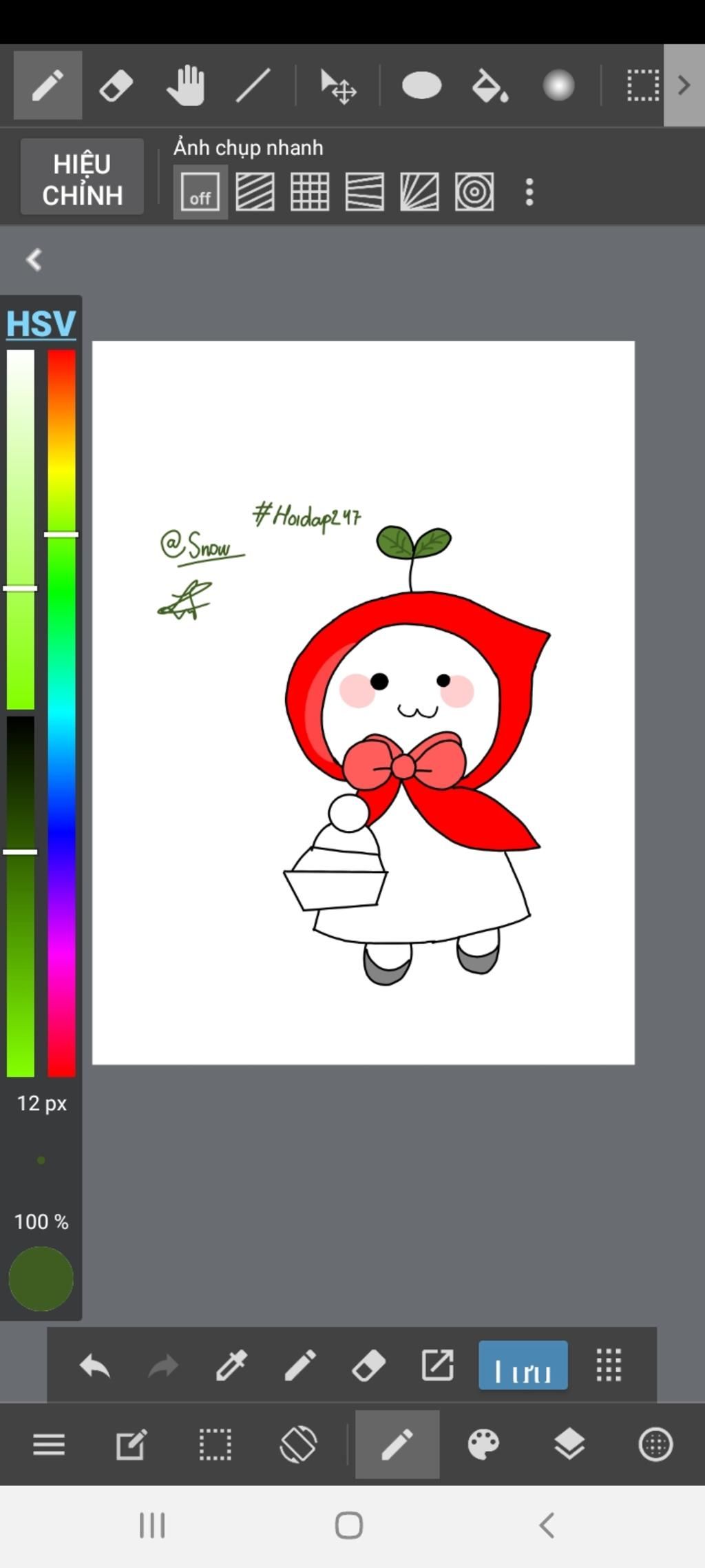This screenshot has height=1568, width=705.
Task: Open the brush panel in bottom bar
Action: (x=397, y=1444)
